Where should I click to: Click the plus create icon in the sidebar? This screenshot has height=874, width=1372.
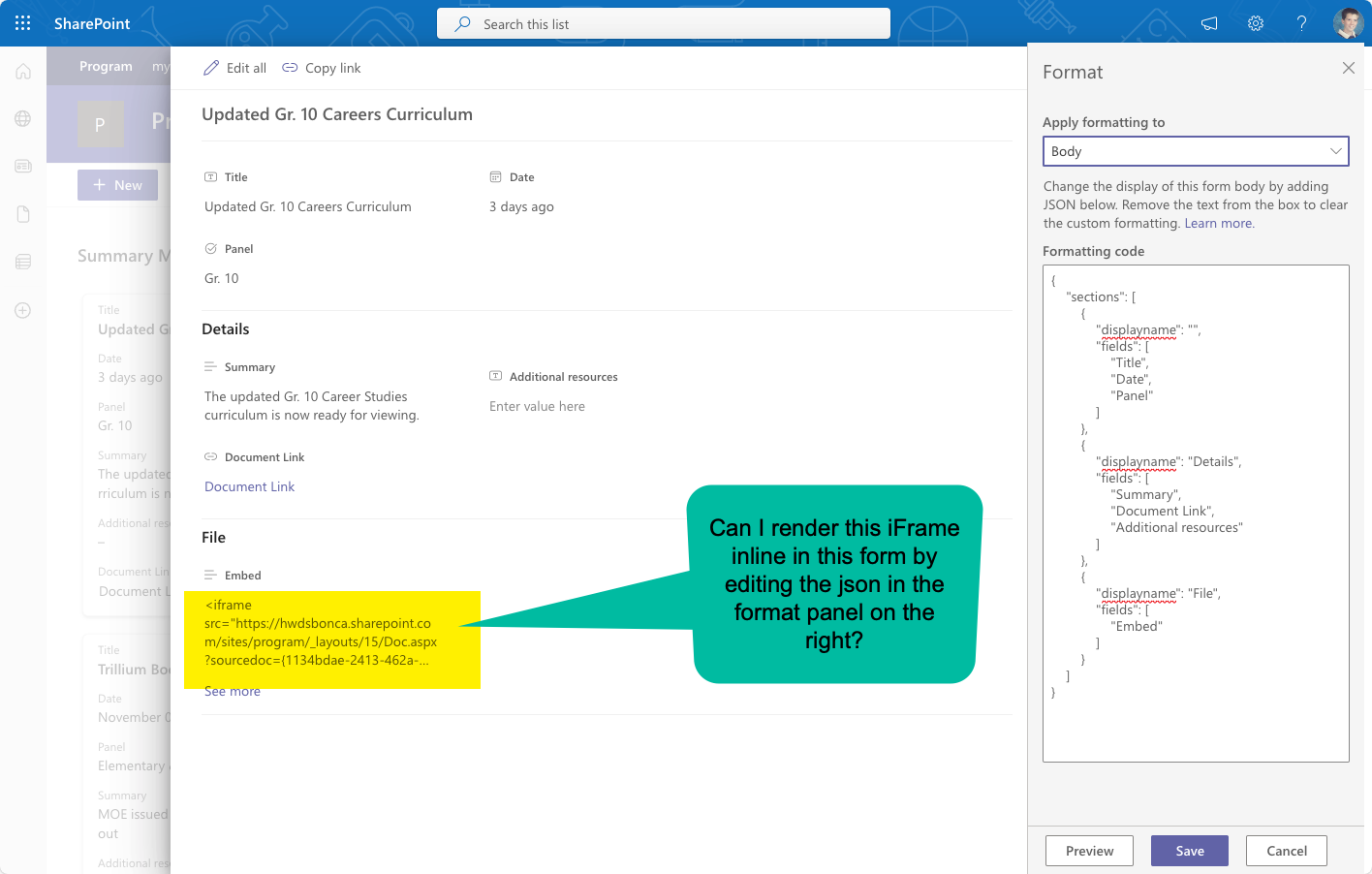(22, 310)
